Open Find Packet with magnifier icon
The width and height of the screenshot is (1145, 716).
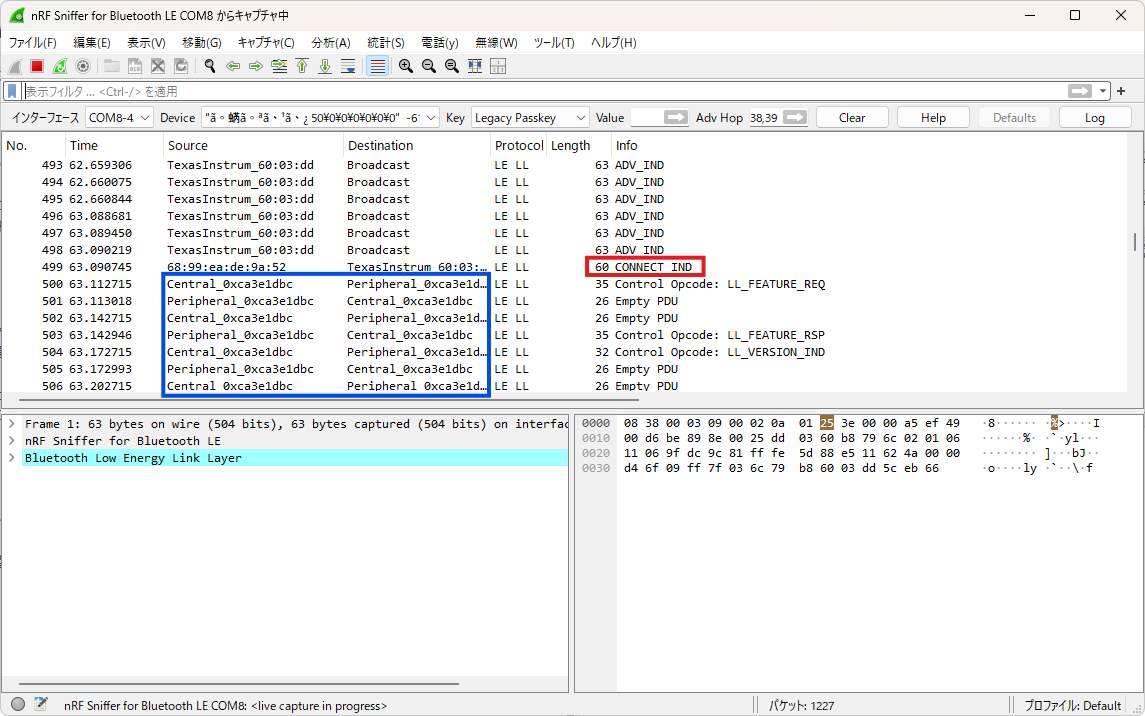[210, 66]
